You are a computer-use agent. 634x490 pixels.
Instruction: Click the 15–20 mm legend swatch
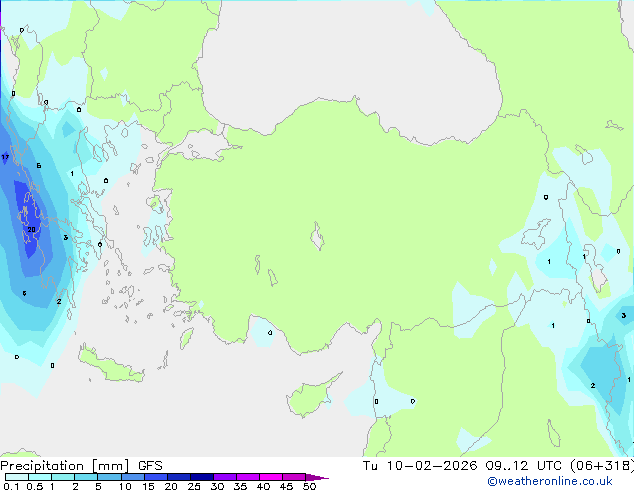[155, 477]
